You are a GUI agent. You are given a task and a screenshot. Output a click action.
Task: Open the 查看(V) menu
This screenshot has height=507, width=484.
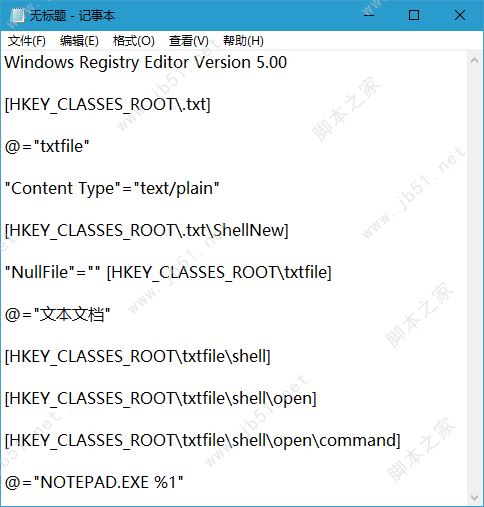189,41
